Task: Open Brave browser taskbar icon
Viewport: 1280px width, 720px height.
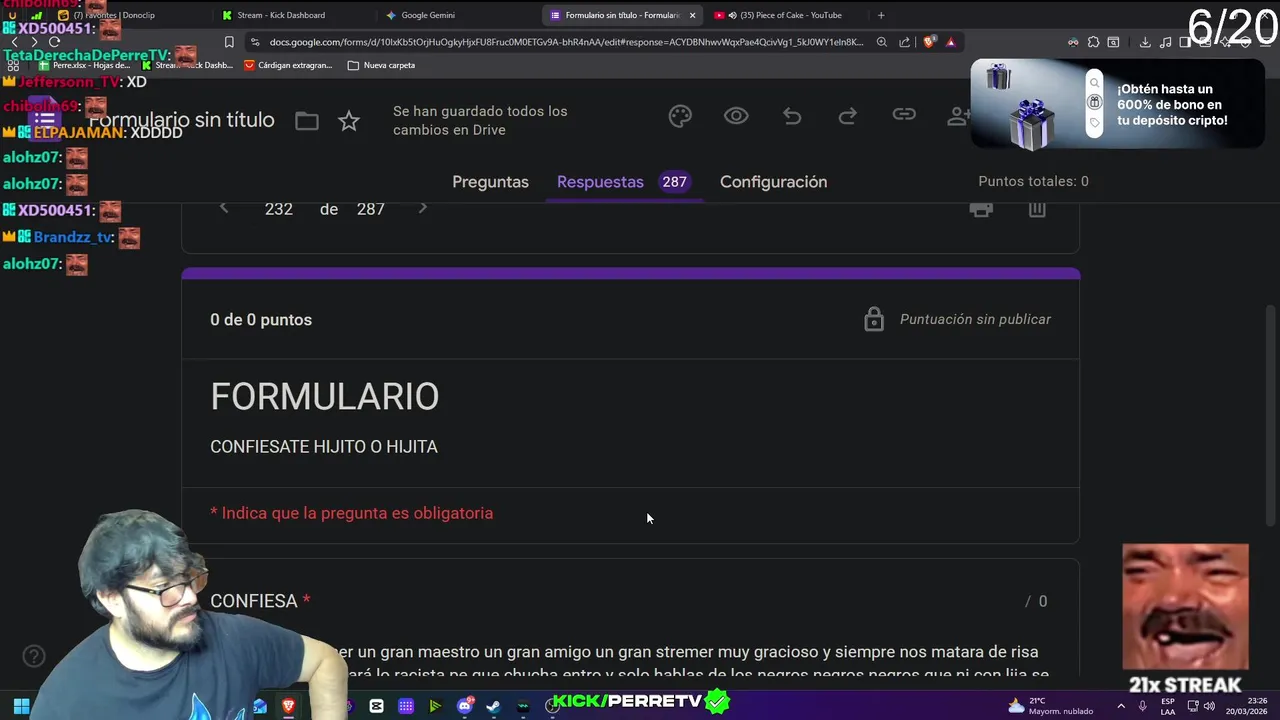Action: coord(288,706)
